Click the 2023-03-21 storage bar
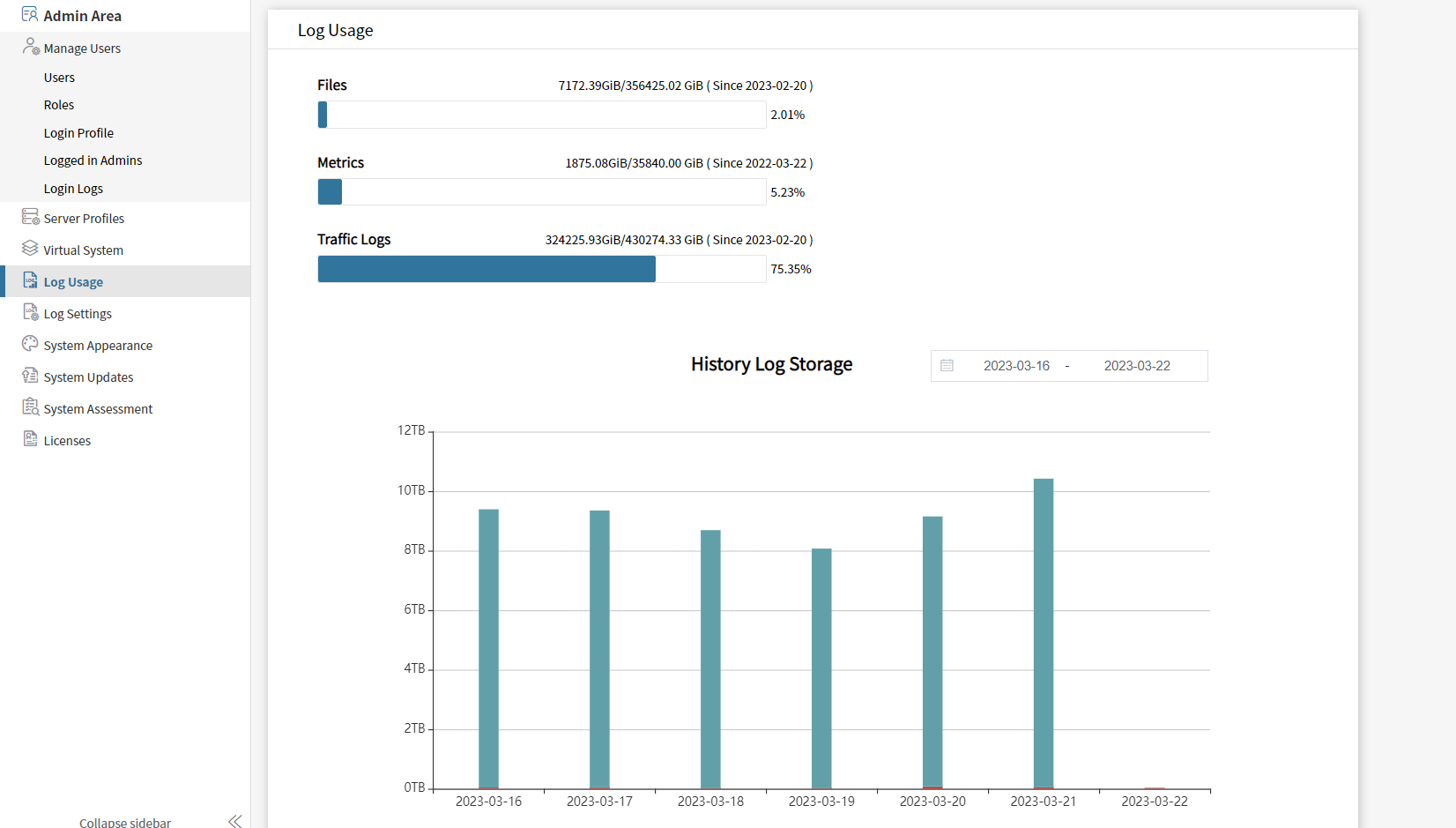 (1043, 633)
